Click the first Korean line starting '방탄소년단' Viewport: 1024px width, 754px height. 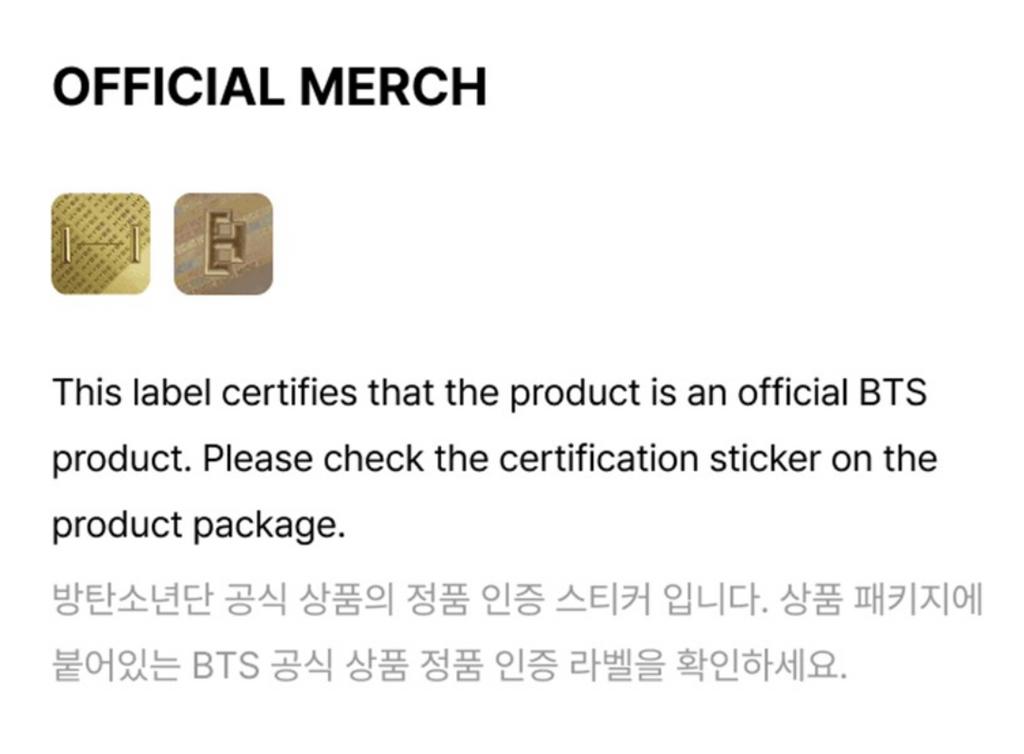[517, 602]
